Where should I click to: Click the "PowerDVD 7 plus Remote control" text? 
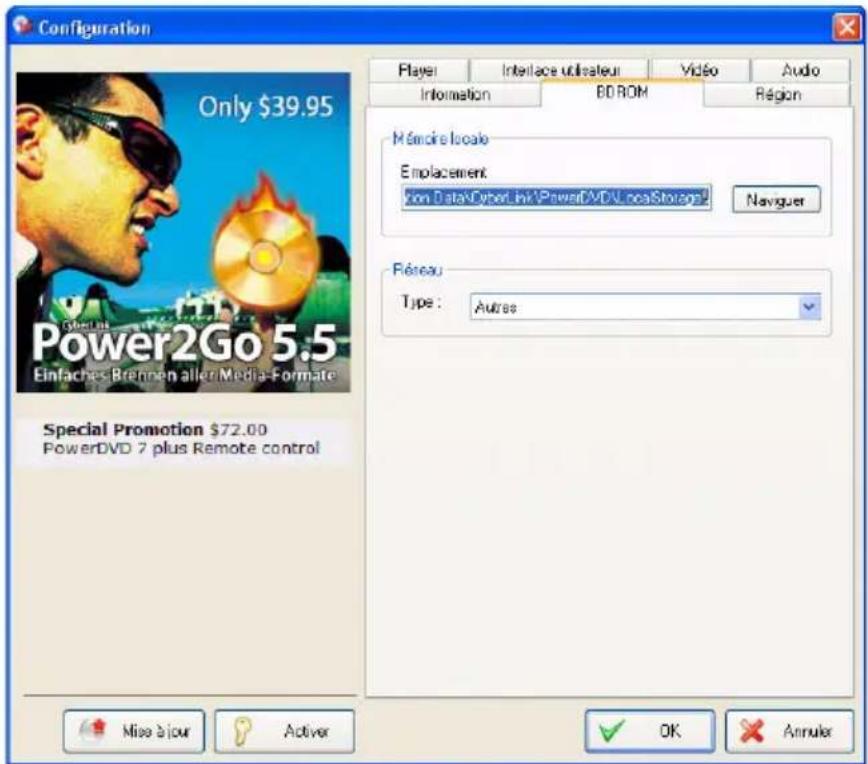[x=181, y=448]
